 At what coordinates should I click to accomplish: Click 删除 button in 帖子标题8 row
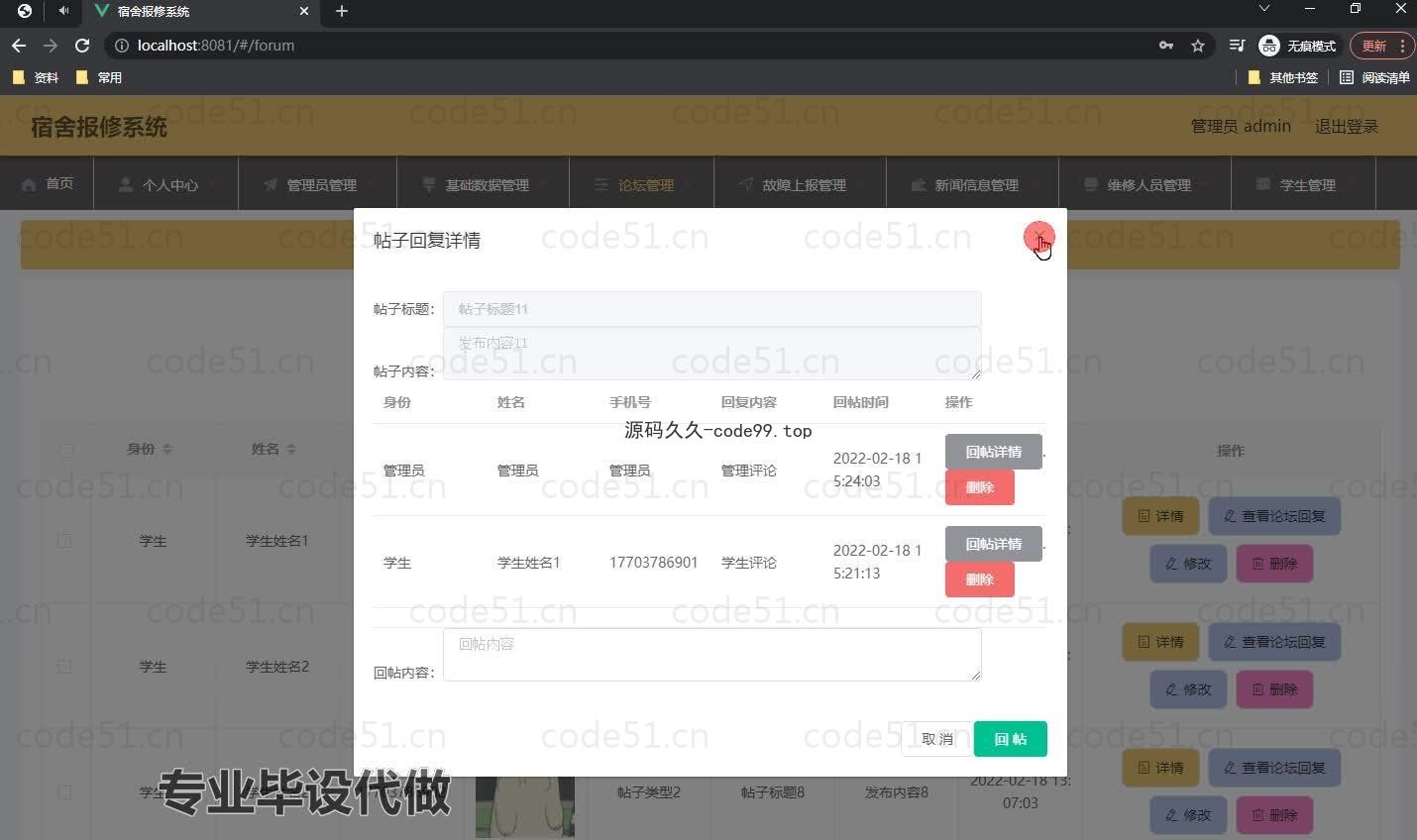coord(1274,815)
